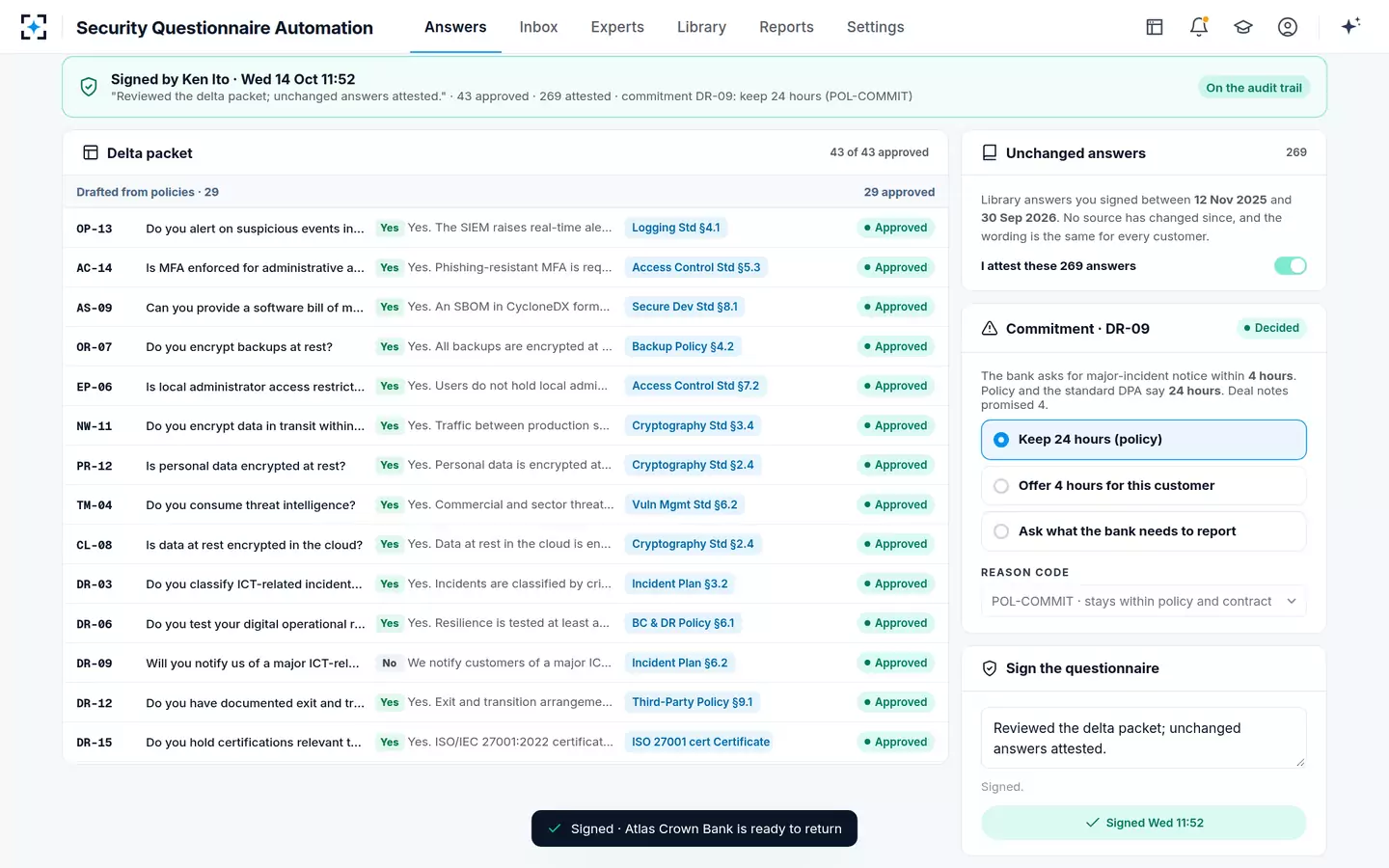Click the shield check icon in the signed banner
The image size is (1389, 868).
tap(89, 87)
